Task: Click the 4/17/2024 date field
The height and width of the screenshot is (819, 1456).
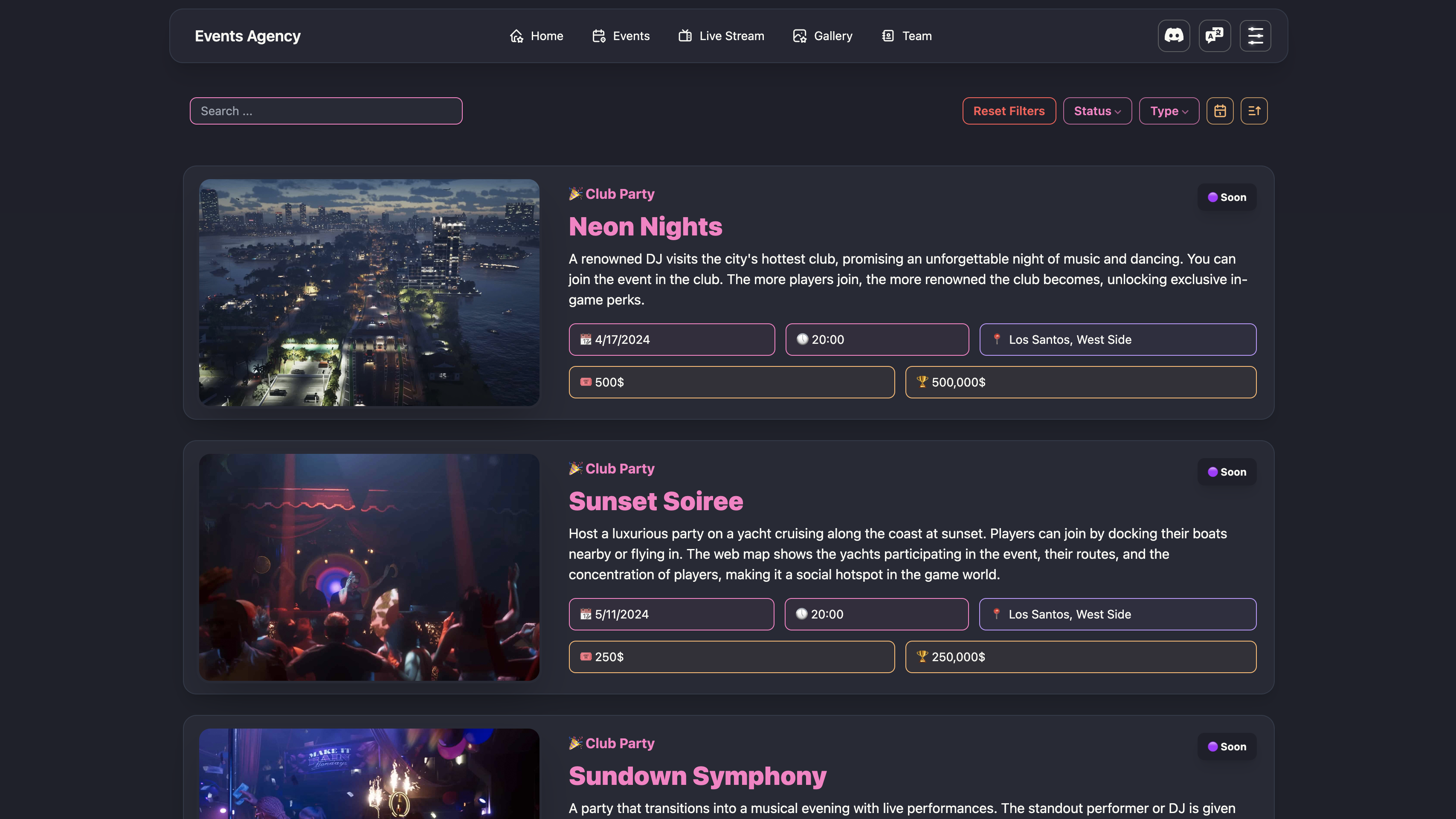Action: pyautogui.click(x=671, y=340)
